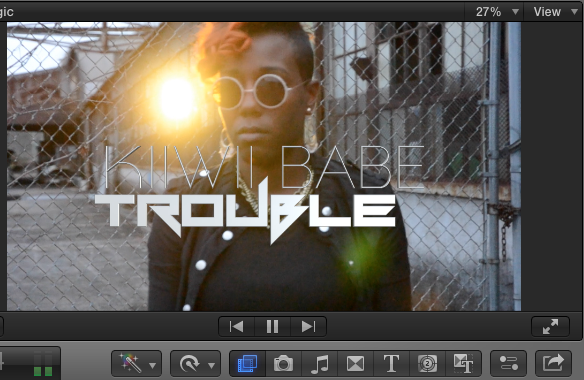Click the retime speed icon
584x380 pixels.
pyautogui.click(x=189, y=364)
